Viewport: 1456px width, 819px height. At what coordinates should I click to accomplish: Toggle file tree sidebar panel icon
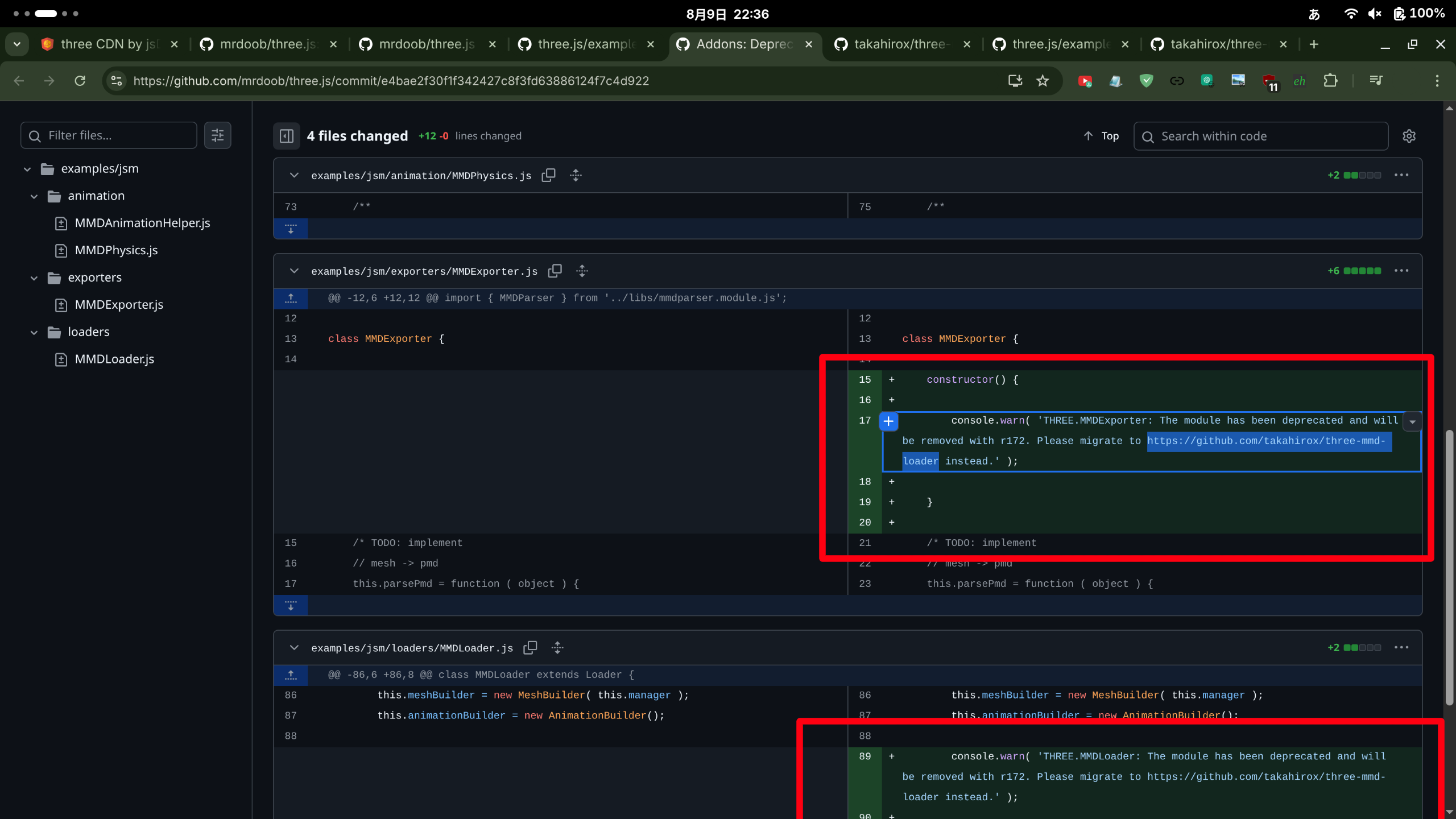coord(287,136)
